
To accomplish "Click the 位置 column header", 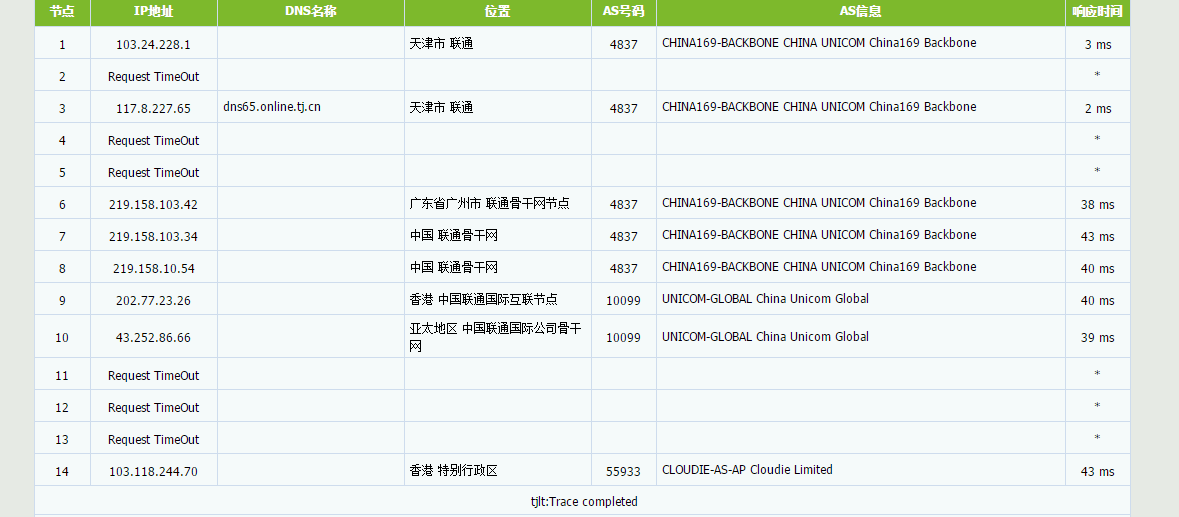I will tap(498, 12).
